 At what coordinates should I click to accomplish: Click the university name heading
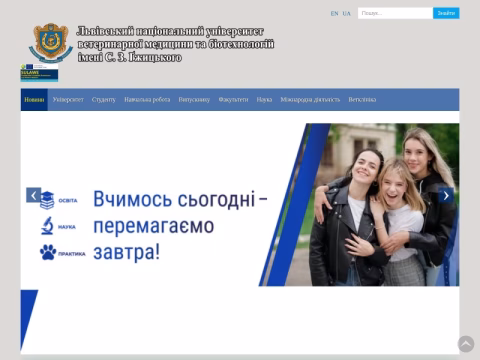176,44
